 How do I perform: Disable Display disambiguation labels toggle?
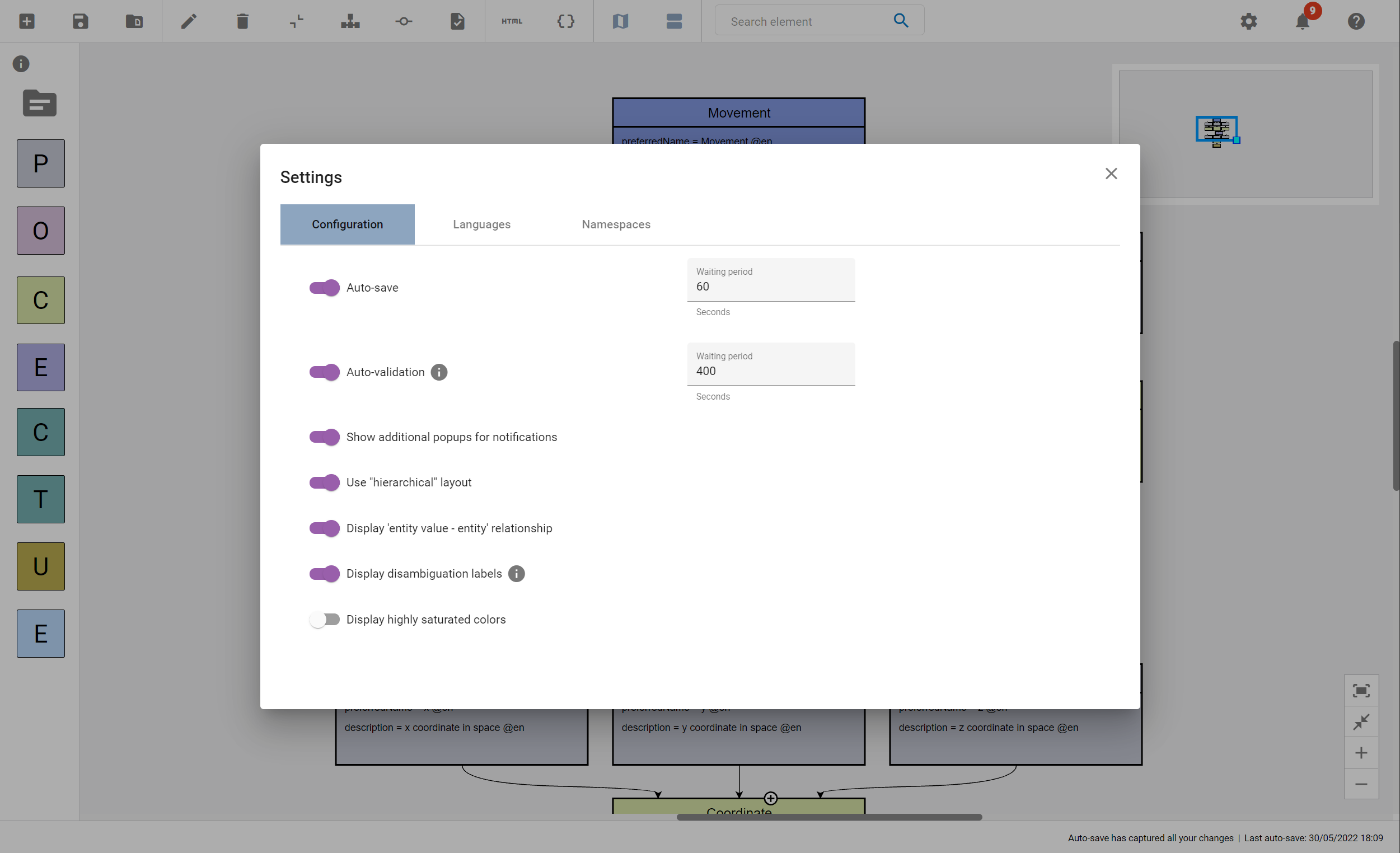pos(325,573)
